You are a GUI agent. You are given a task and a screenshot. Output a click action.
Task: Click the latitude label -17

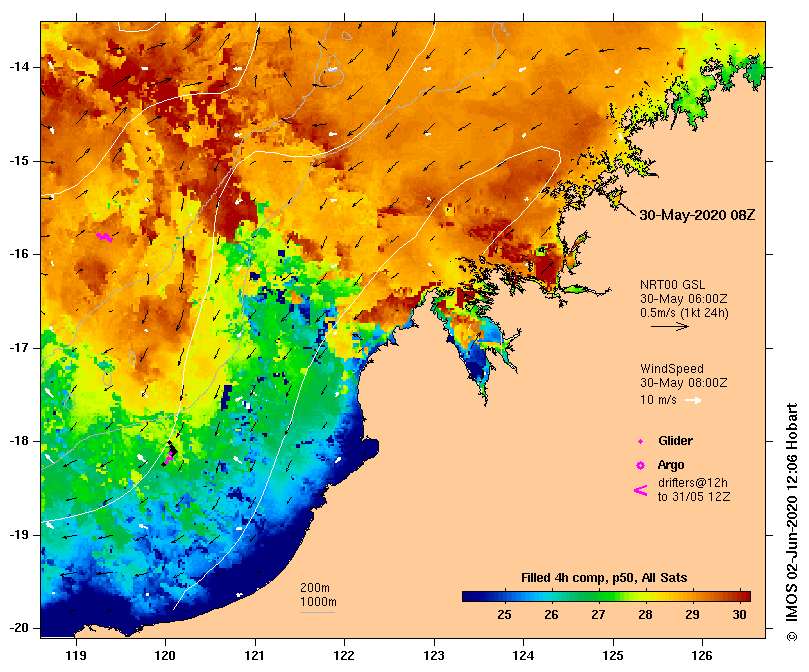tap(20, 348)
